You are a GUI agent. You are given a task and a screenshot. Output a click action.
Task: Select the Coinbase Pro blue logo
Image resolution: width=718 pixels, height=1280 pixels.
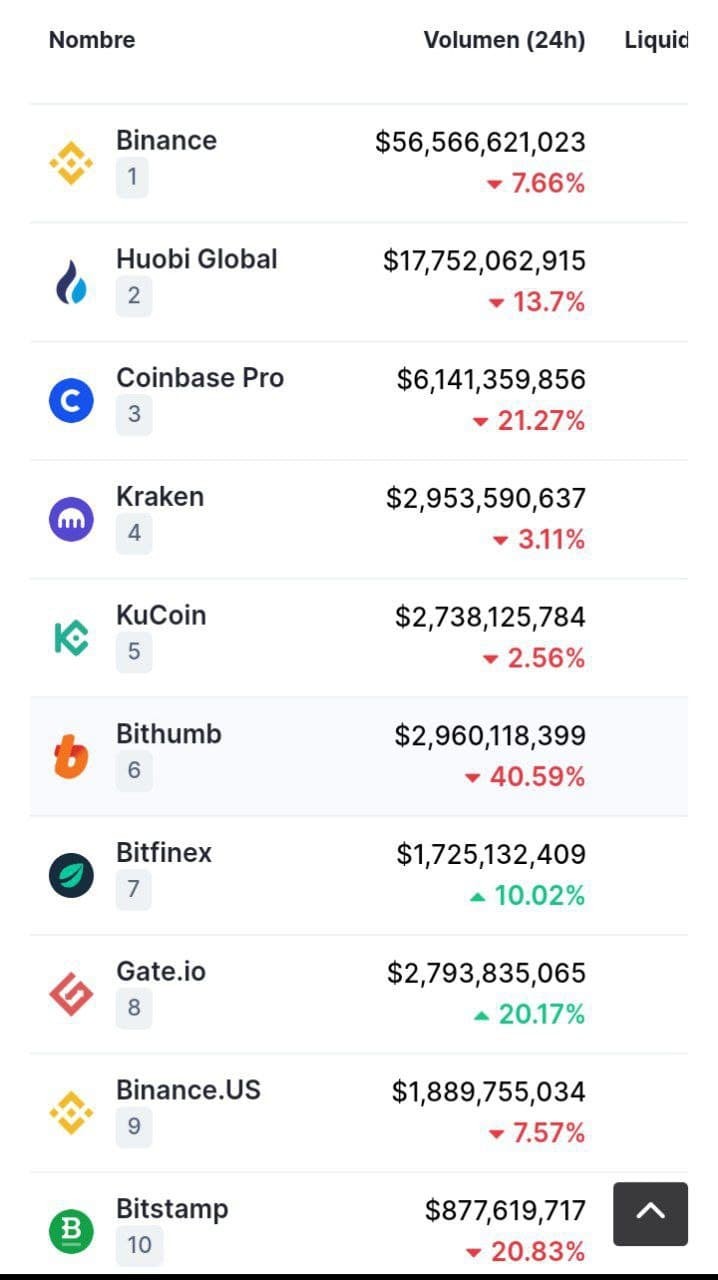click(x=71, y=401)
